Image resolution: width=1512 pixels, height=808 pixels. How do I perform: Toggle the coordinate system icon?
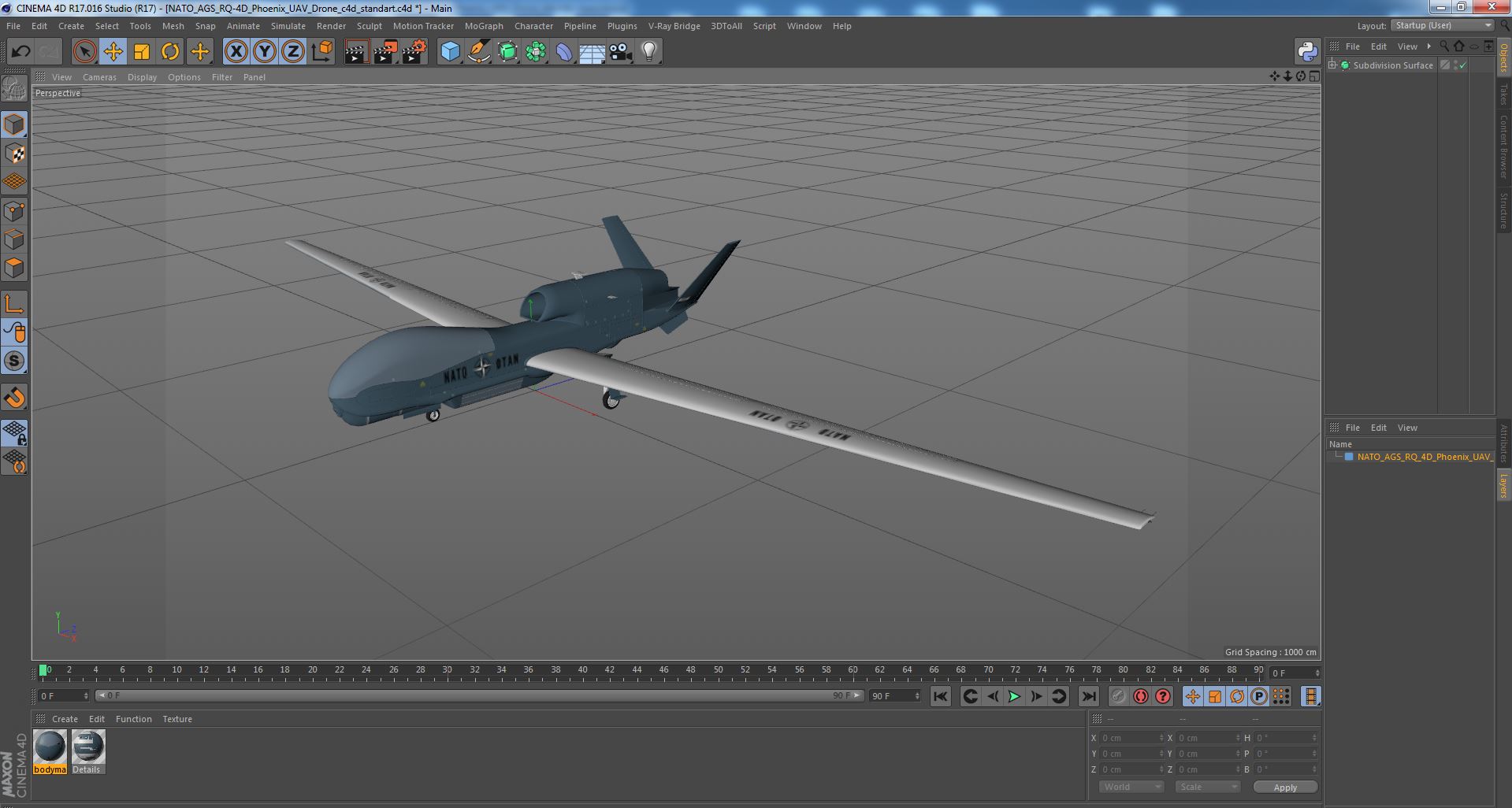[x=321, y=52]
